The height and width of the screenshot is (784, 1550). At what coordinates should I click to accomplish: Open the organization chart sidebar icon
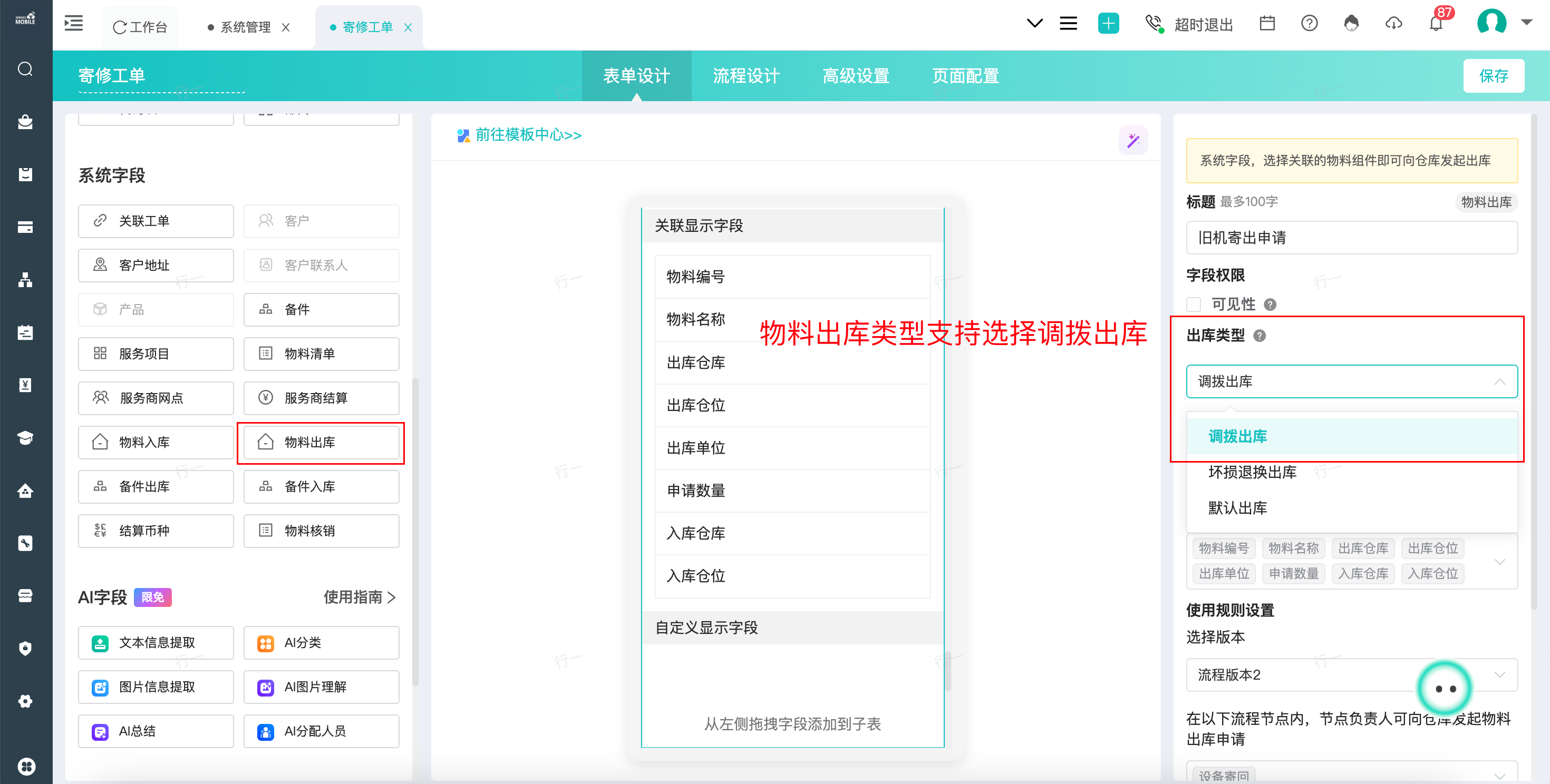click(x=25, y=280)
